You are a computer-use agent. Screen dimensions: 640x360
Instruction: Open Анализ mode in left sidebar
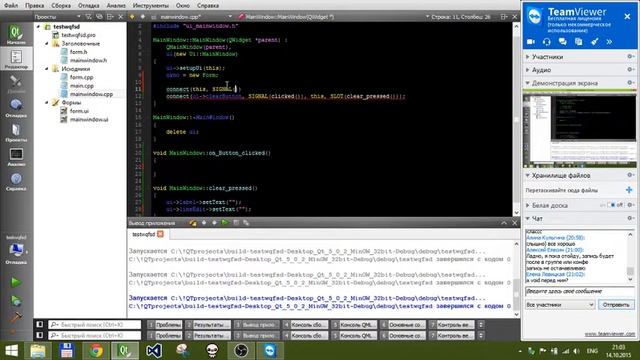click(x=16, y=157)
